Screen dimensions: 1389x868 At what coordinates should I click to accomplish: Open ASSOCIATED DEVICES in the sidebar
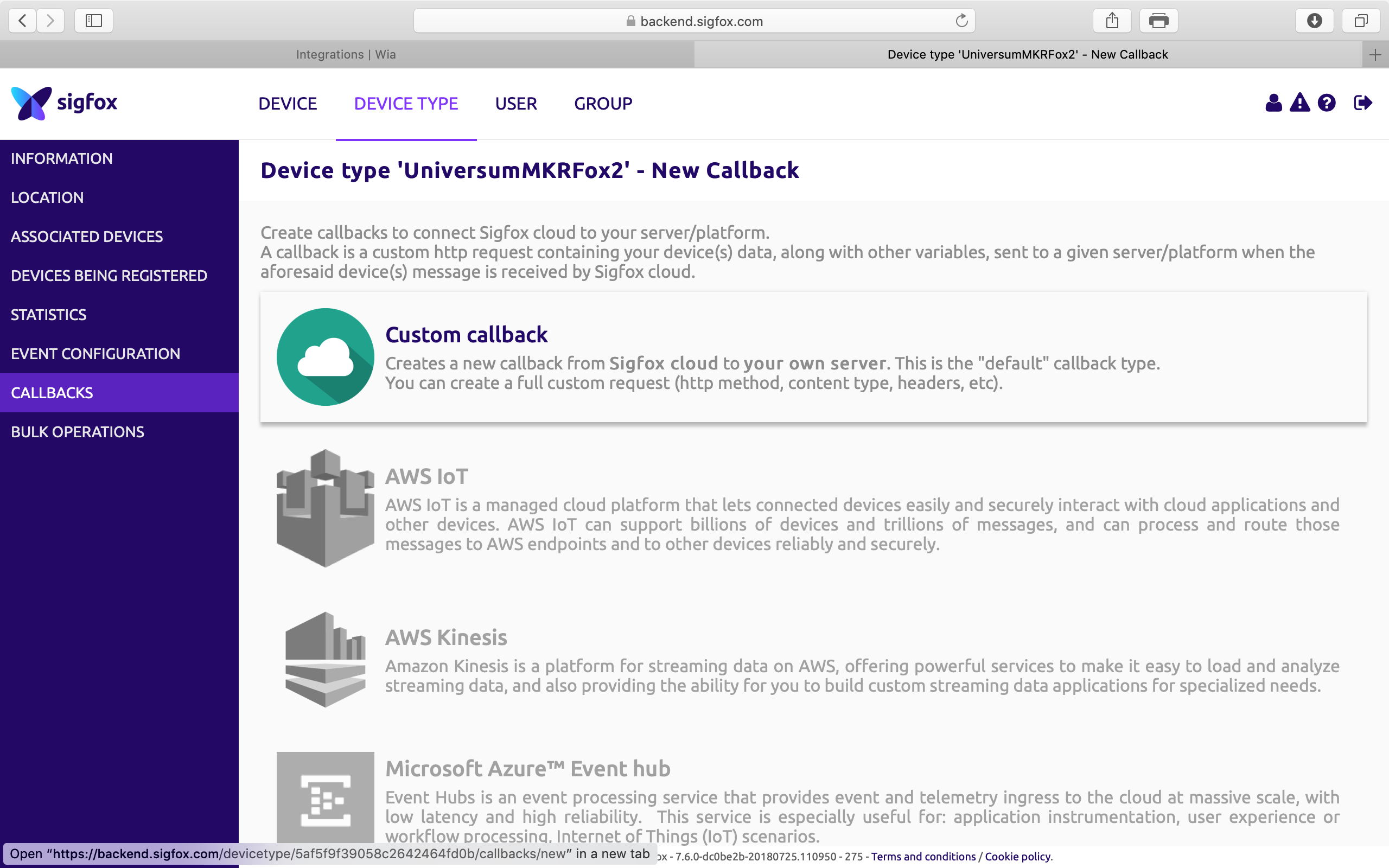(x=119, y=237)
